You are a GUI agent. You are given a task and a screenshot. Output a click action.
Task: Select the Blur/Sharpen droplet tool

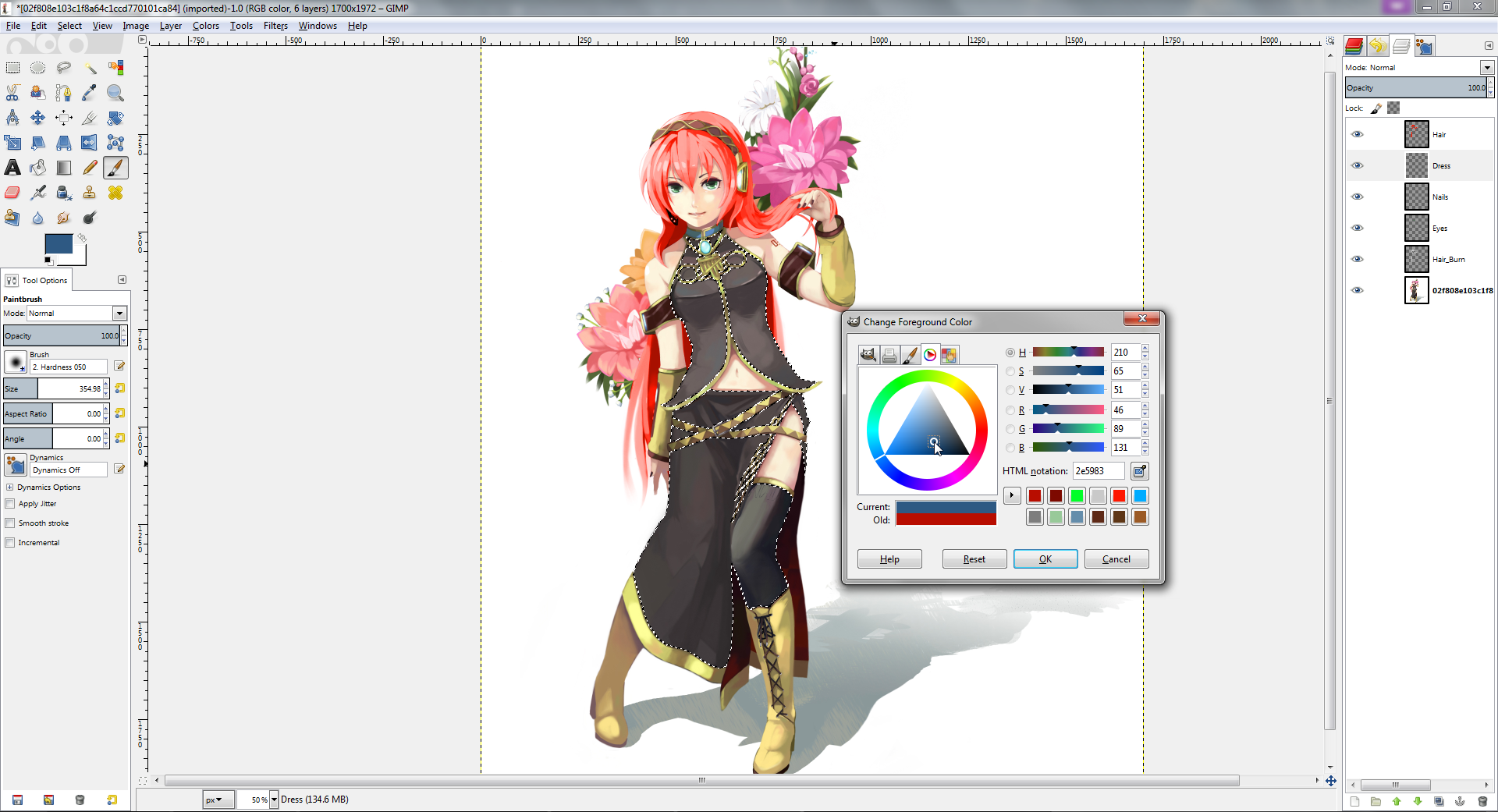(38, 218)
